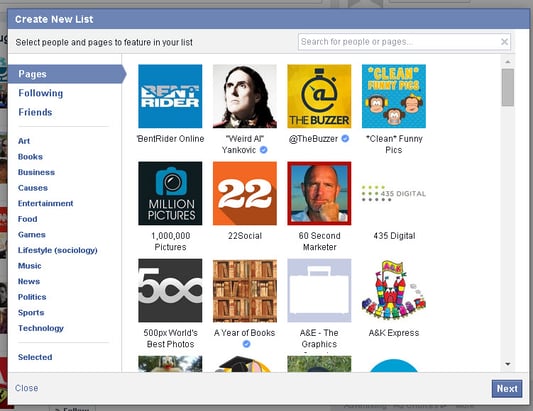This screenshot has height=411, width=533.
Task: Click the '22Social' name label
Action: point(245,236)
